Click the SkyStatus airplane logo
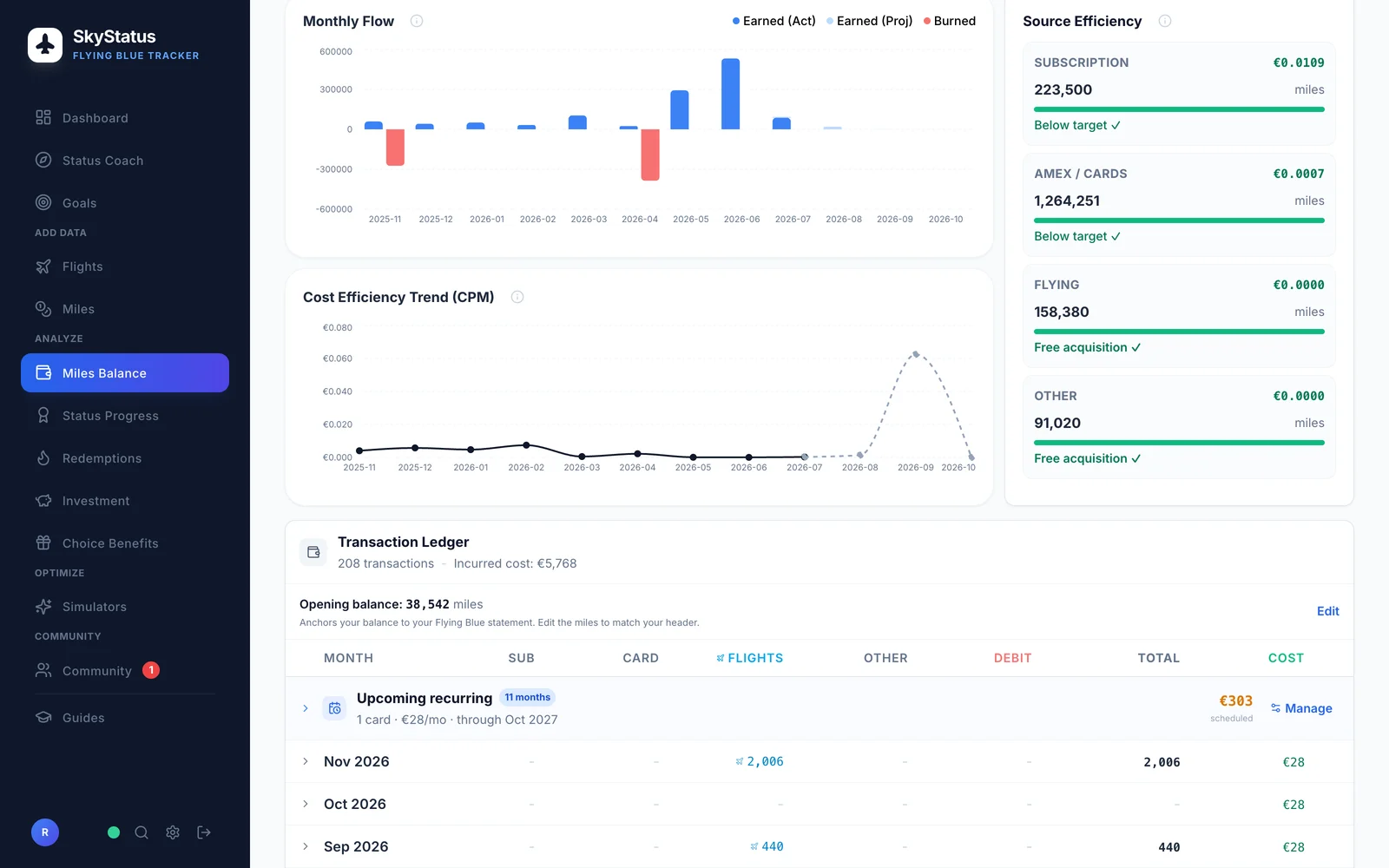 click(45, 45)
